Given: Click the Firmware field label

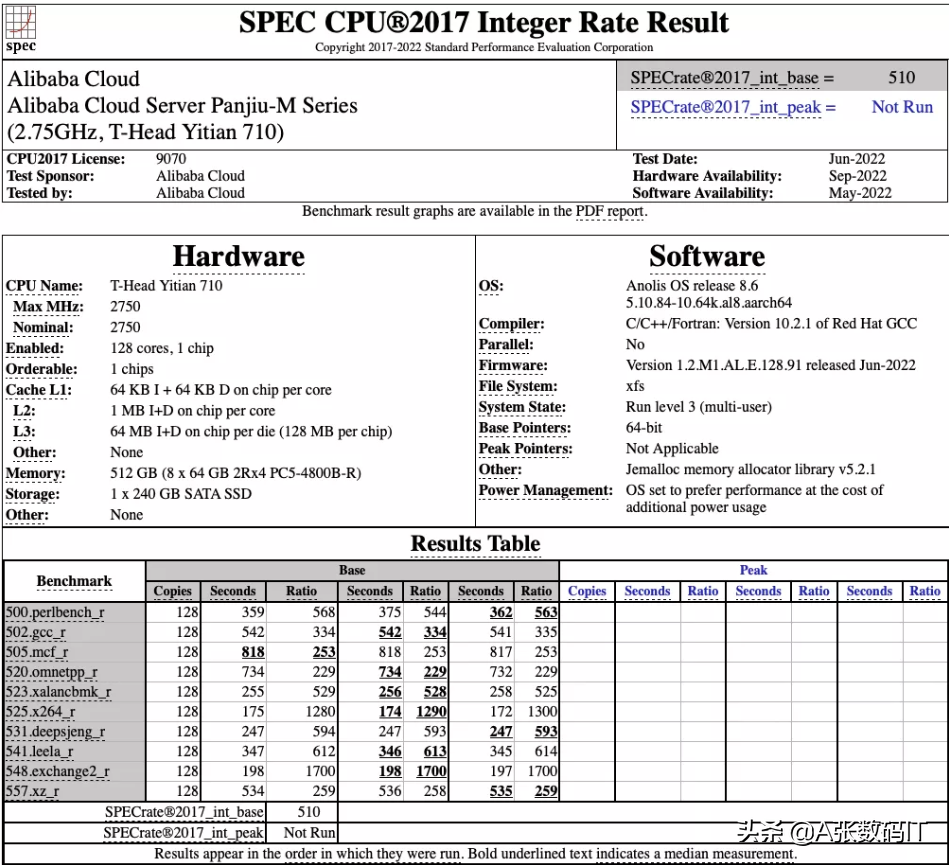Looking at the screenshot, I should (513, 366).
